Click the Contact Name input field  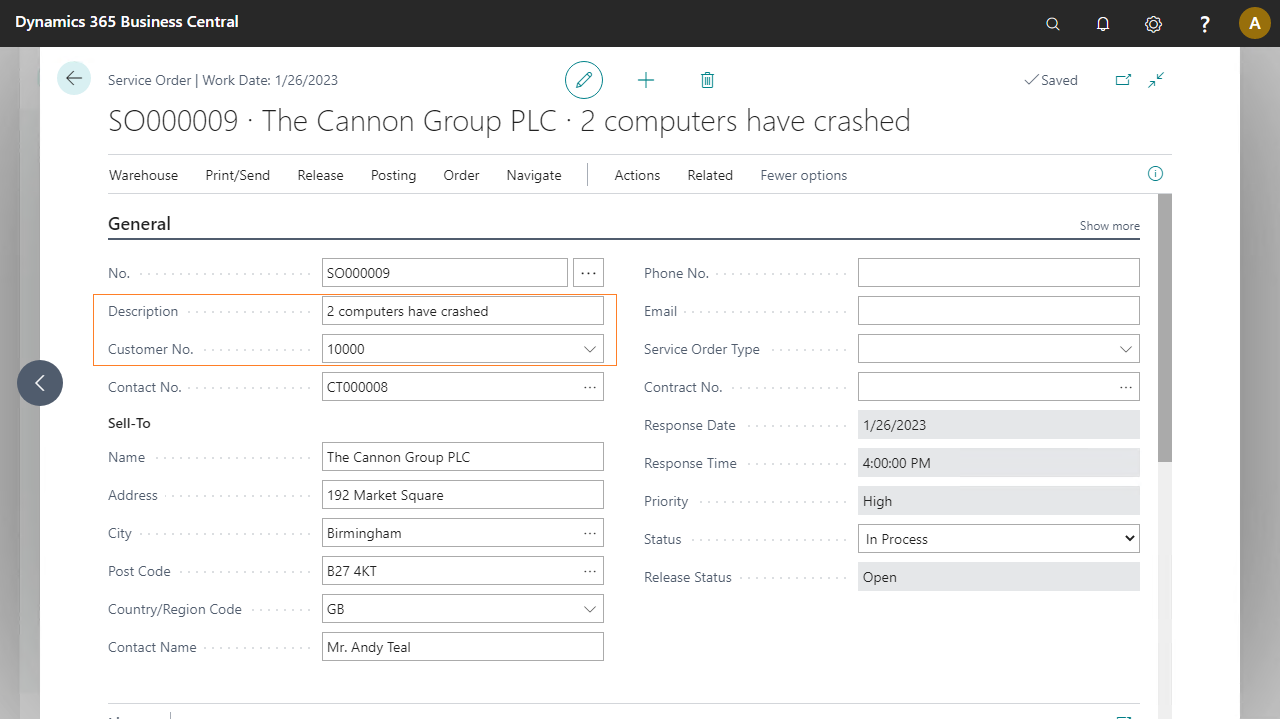click(x=463, y=647)
